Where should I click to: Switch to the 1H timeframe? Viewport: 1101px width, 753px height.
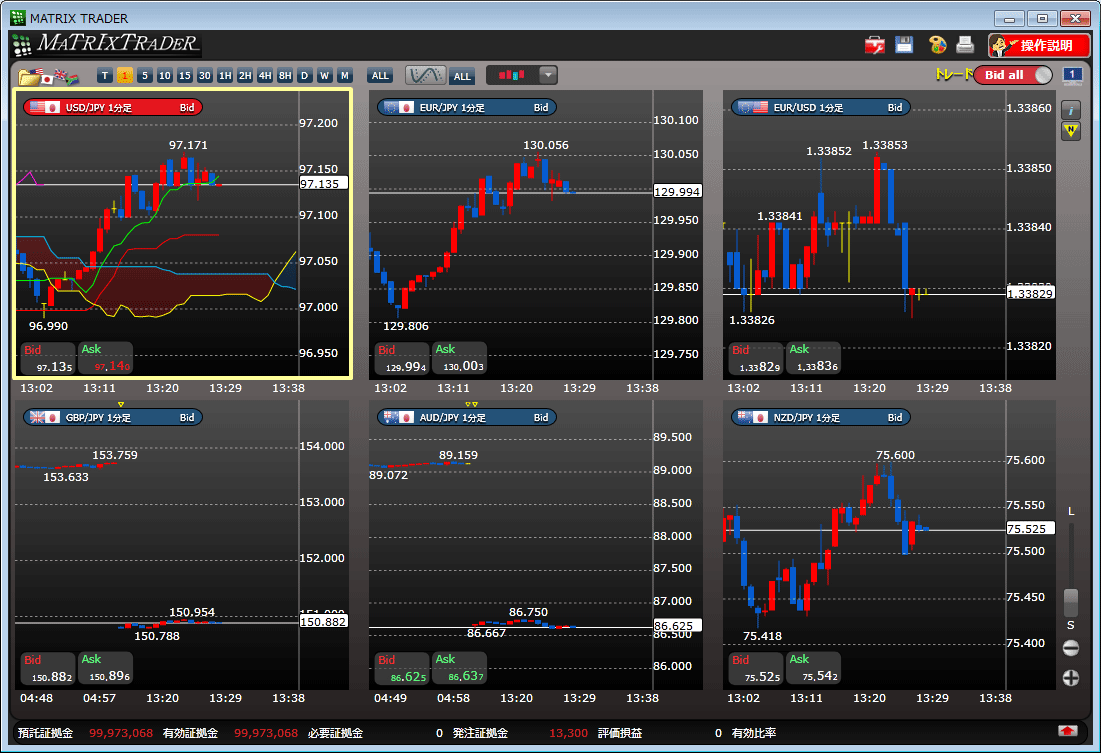pos(225,76)
